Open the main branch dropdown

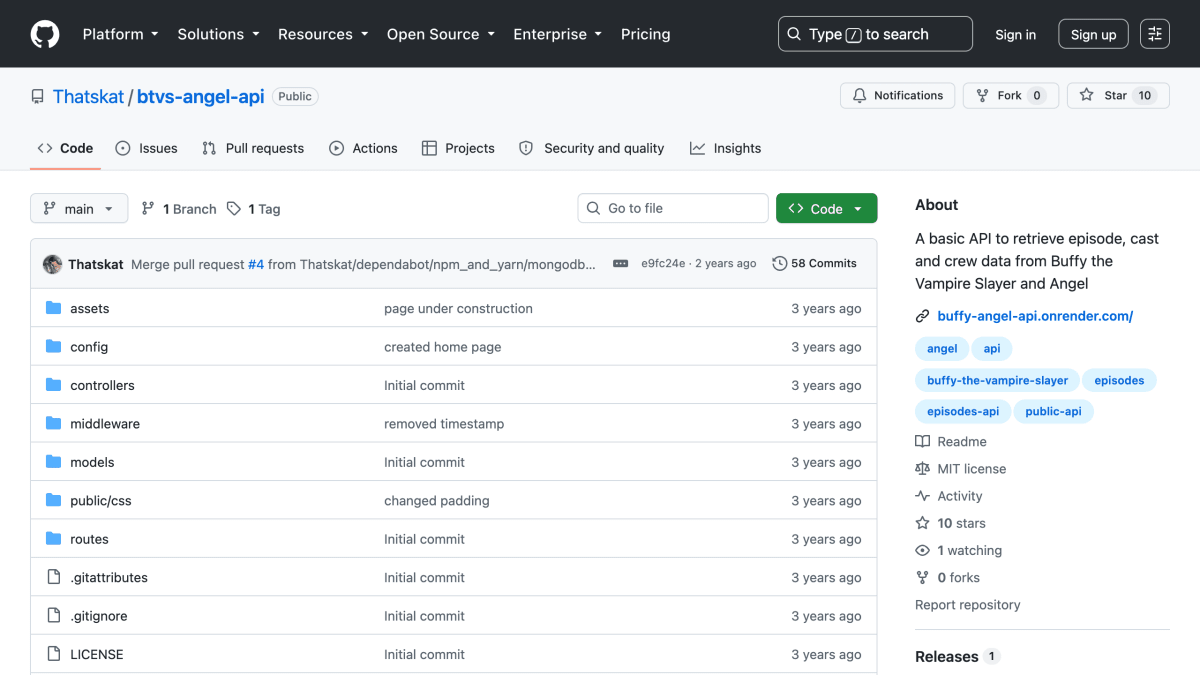pyautogui.click(x=79, y=209)
